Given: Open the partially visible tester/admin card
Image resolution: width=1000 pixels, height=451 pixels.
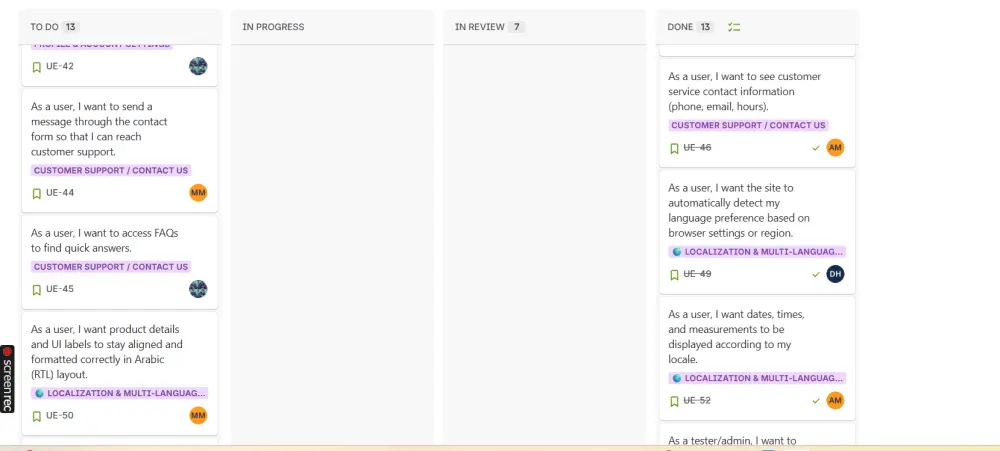Looking at the screenshot, I should [x=757, y=434].
